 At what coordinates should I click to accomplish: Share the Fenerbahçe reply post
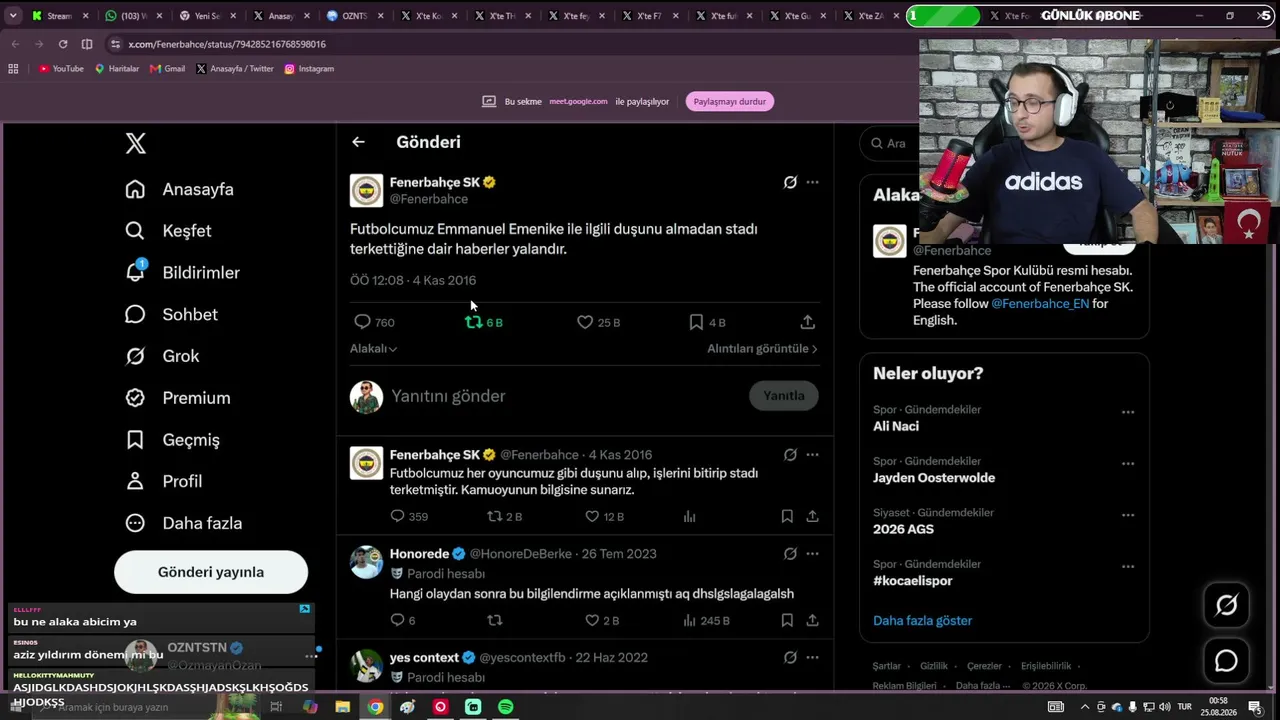click(x=812, y=516)
